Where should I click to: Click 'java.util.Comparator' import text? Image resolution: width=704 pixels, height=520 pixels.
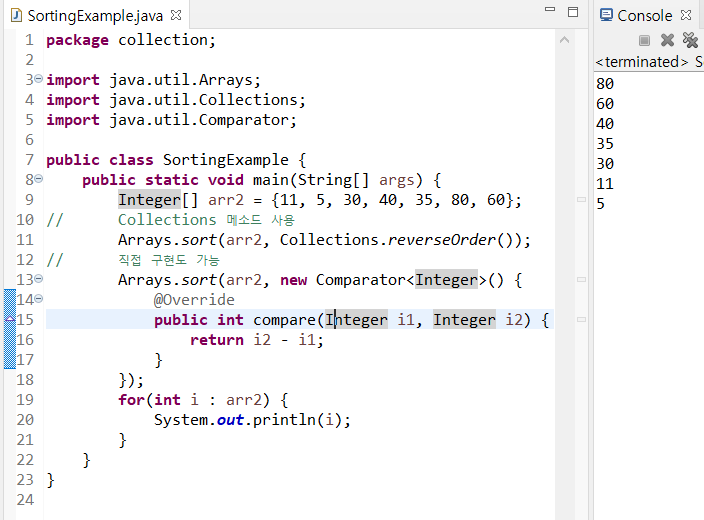199,120
